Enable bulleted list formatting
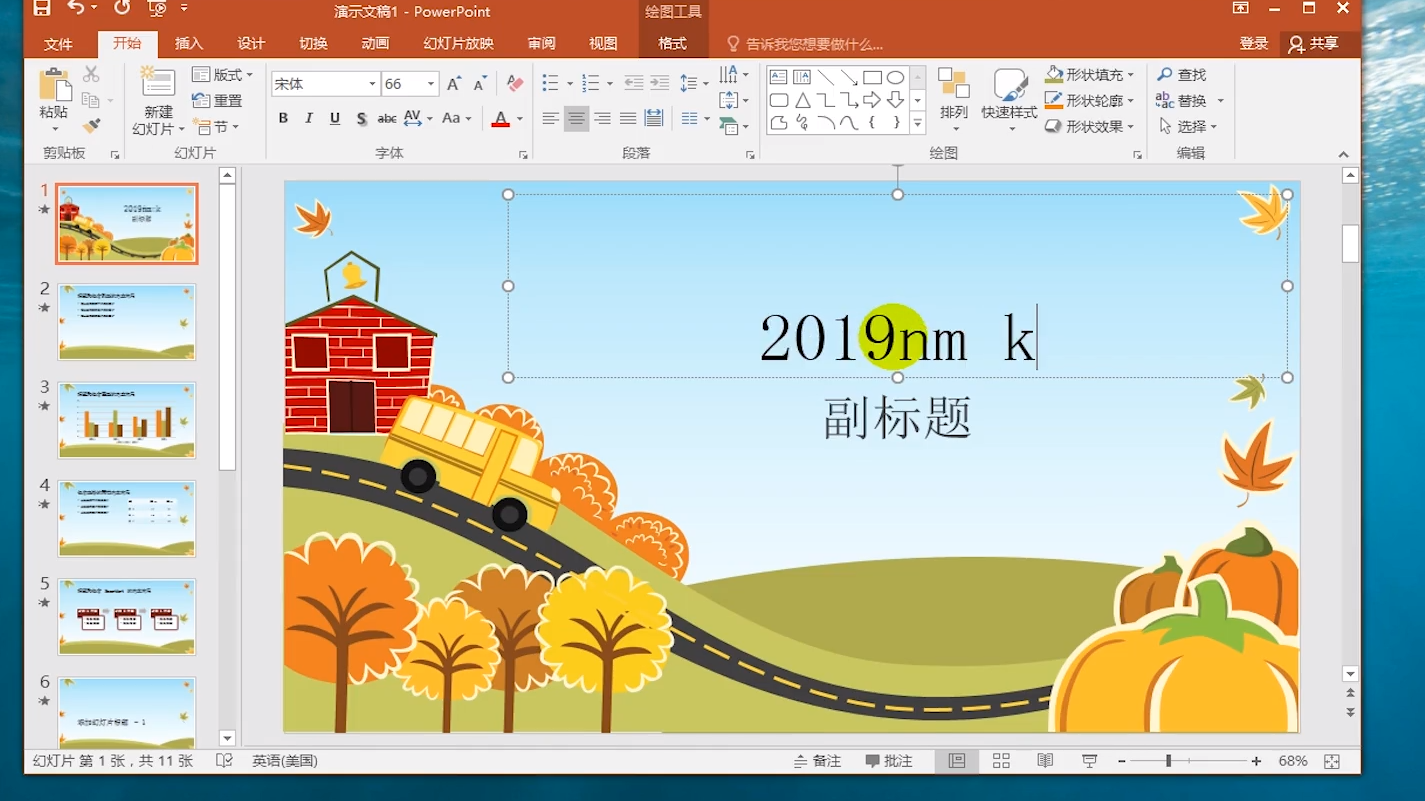The width and height of the screenshot is (1425, 801). tap(548, 83)
